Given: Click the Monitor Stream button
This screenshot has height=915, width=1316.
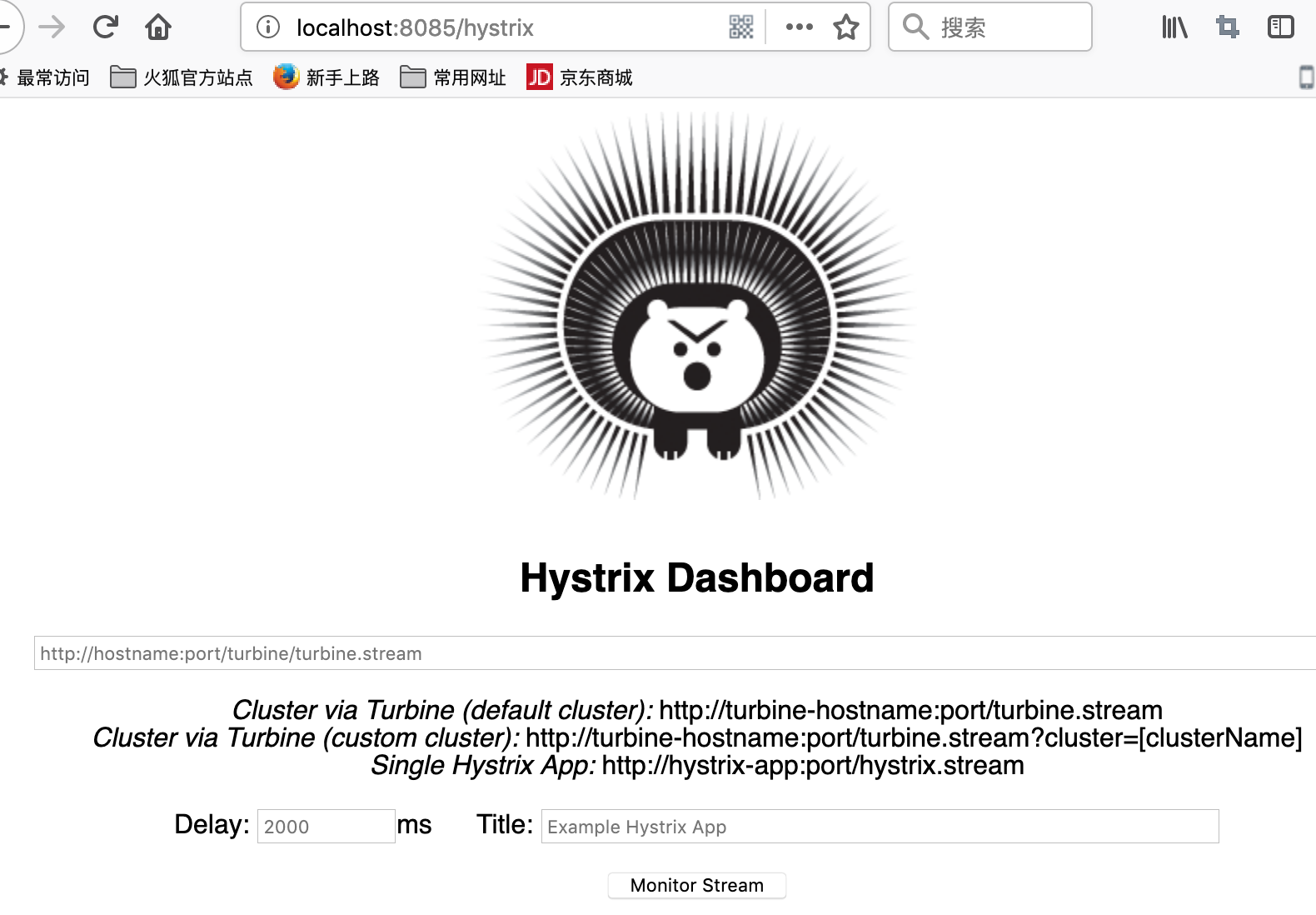Looking at the screenshot, I should pyautogui.click(x=696, y=885).
